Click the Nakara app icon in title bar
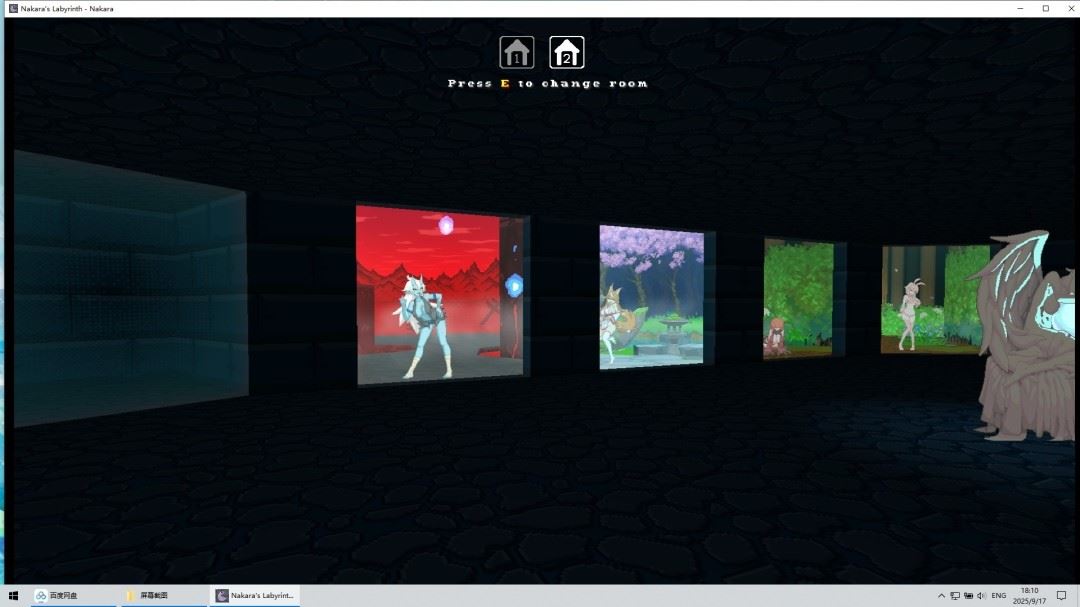 point(12,8)
